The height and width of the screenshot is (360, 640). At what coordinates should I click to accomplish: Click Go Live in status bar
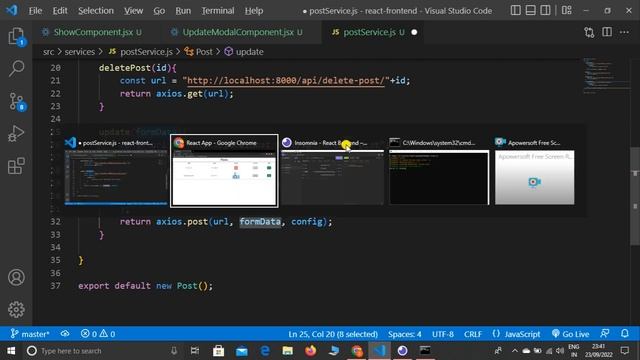[x=570, y=334]
